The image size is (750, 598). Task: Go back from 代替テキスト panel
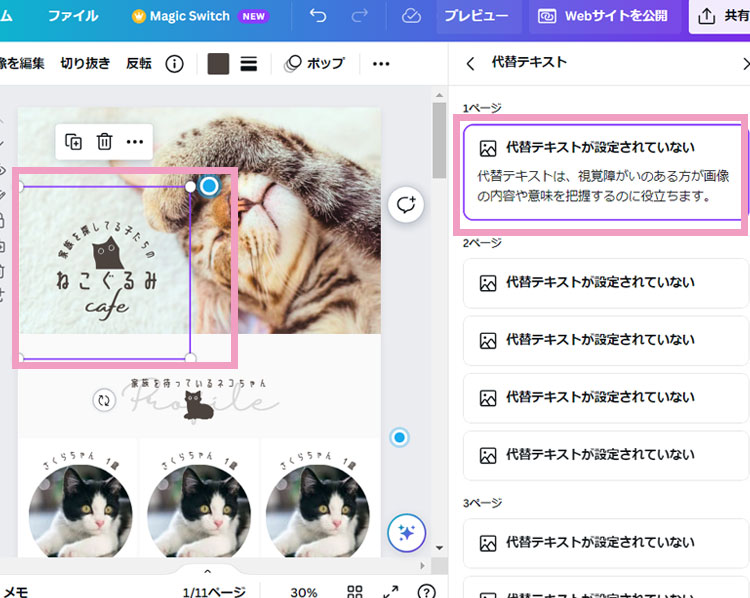471,63
